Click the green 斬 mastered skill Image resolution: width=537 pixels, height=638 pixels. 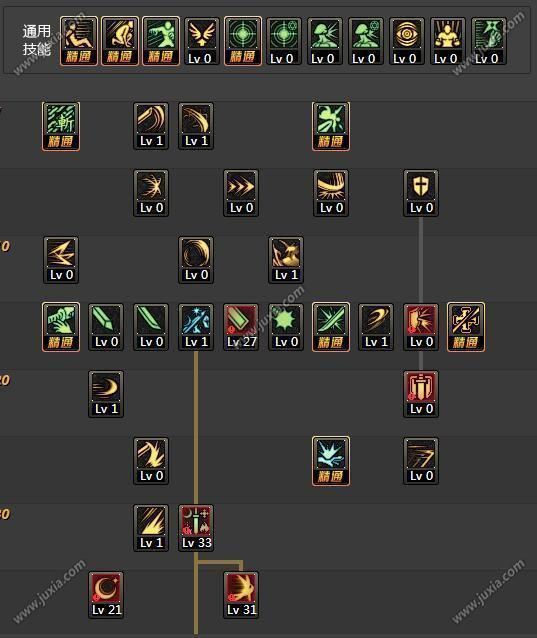point(61,127)
